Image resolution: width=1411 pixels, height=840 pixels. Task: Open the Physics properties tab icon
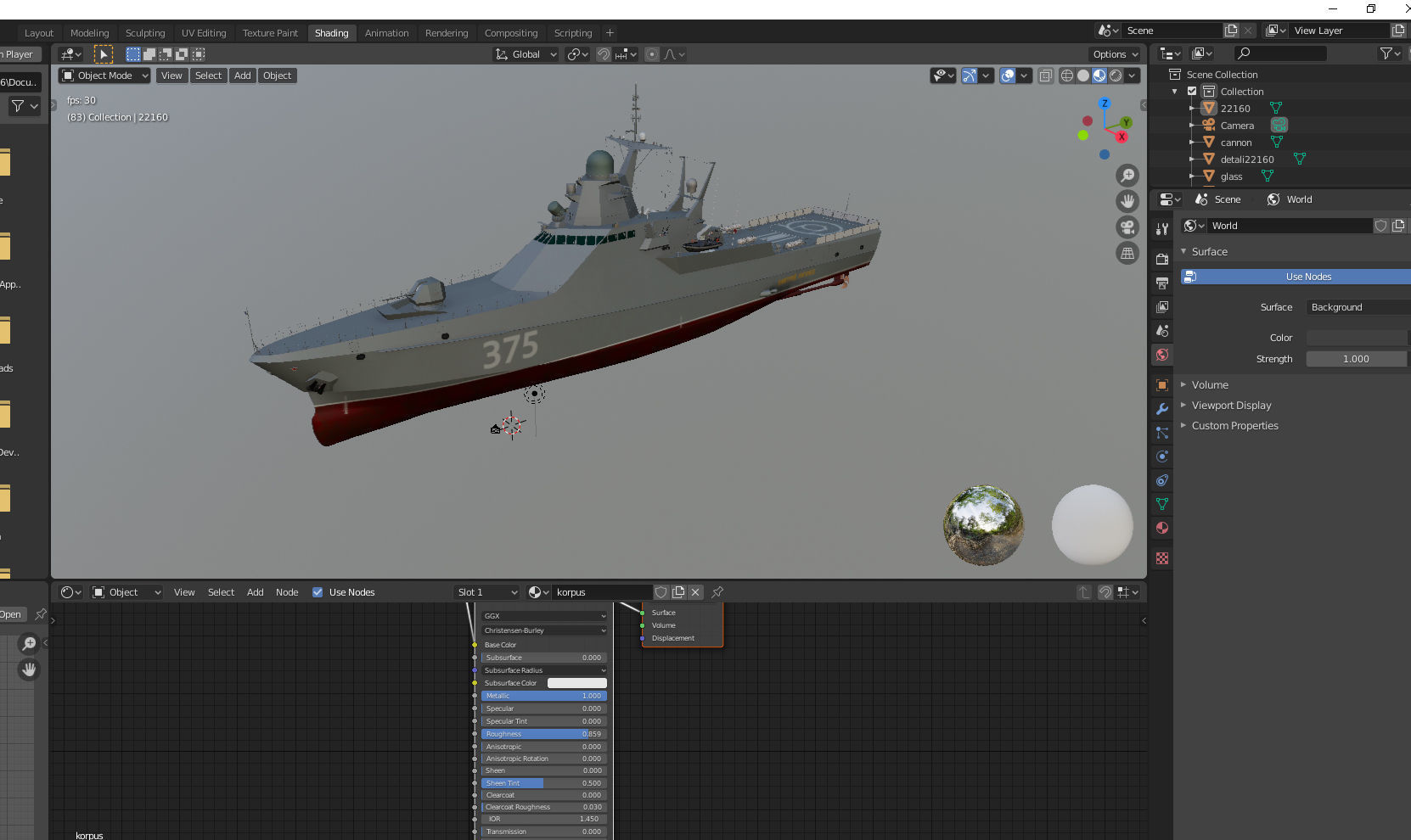[1162, 456]
